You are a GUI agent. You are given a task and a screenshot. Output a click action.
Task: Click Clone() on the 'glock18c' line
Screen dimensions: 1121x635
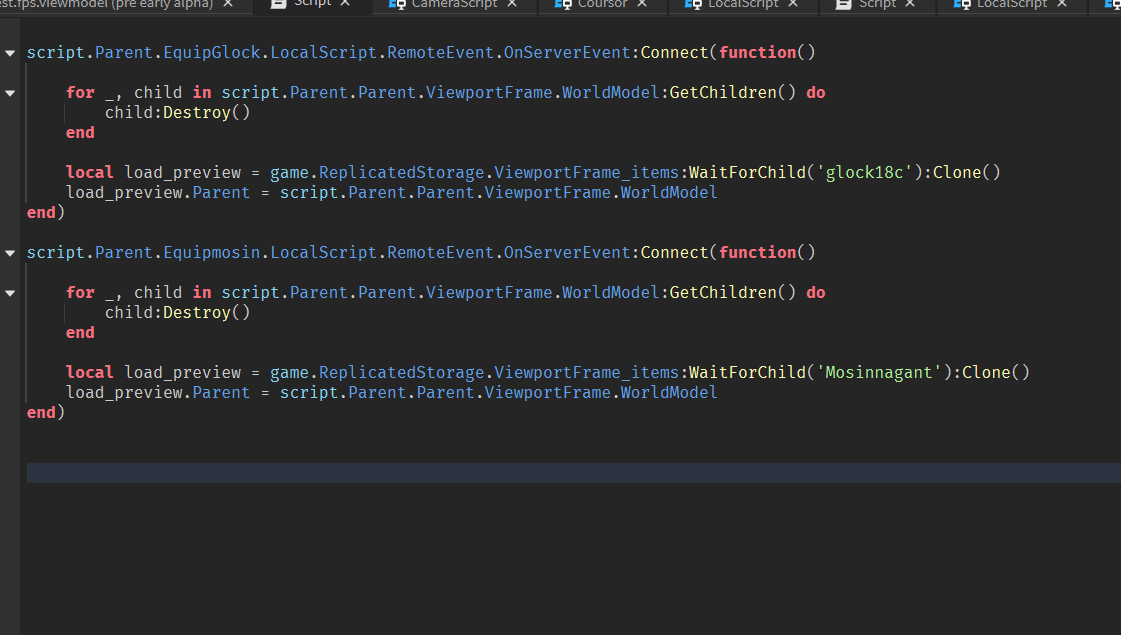click(967, 173)
